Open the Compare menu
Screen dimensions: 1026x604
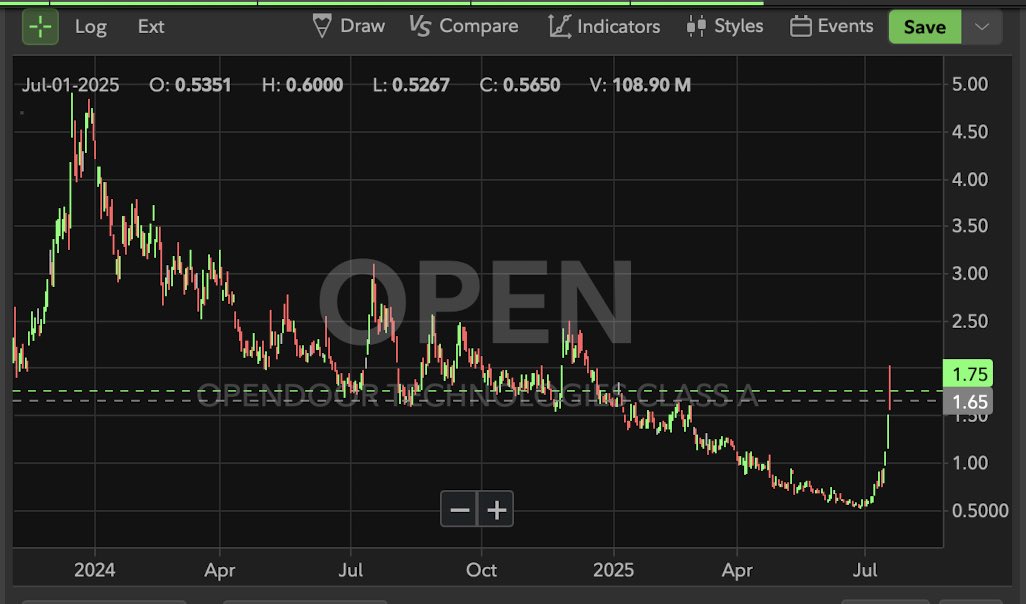[x=464, y=26]
